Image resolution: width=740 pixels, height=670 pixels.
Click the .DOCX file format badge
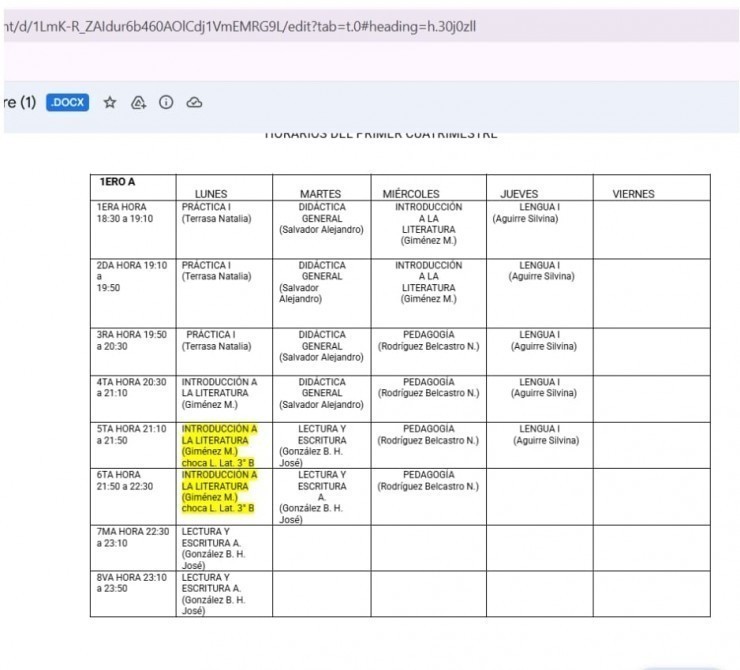pyautogui.click(x=67, y=102)
